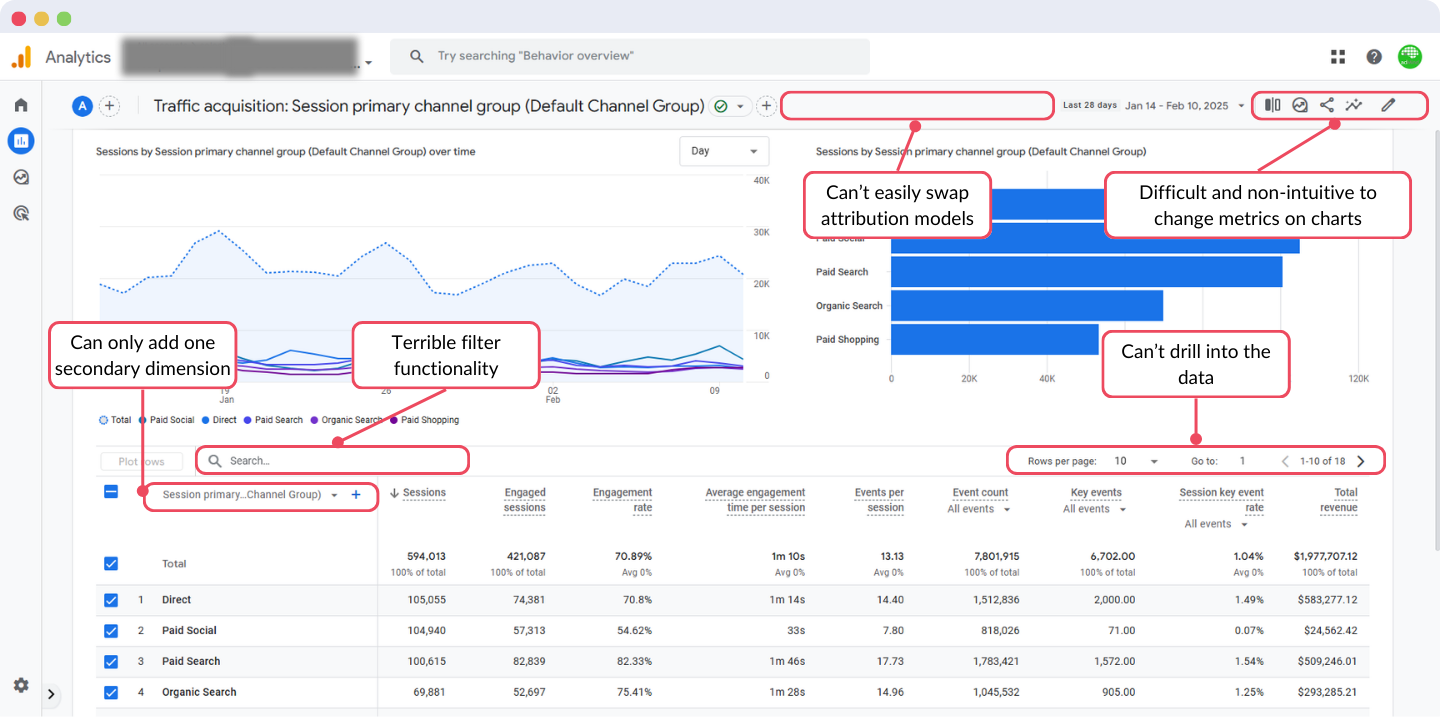Screen dimensions: 1440x728
Task: Toggle Organic Search in the chart legend
Action: pyautogui.click(x=346, y=420)
